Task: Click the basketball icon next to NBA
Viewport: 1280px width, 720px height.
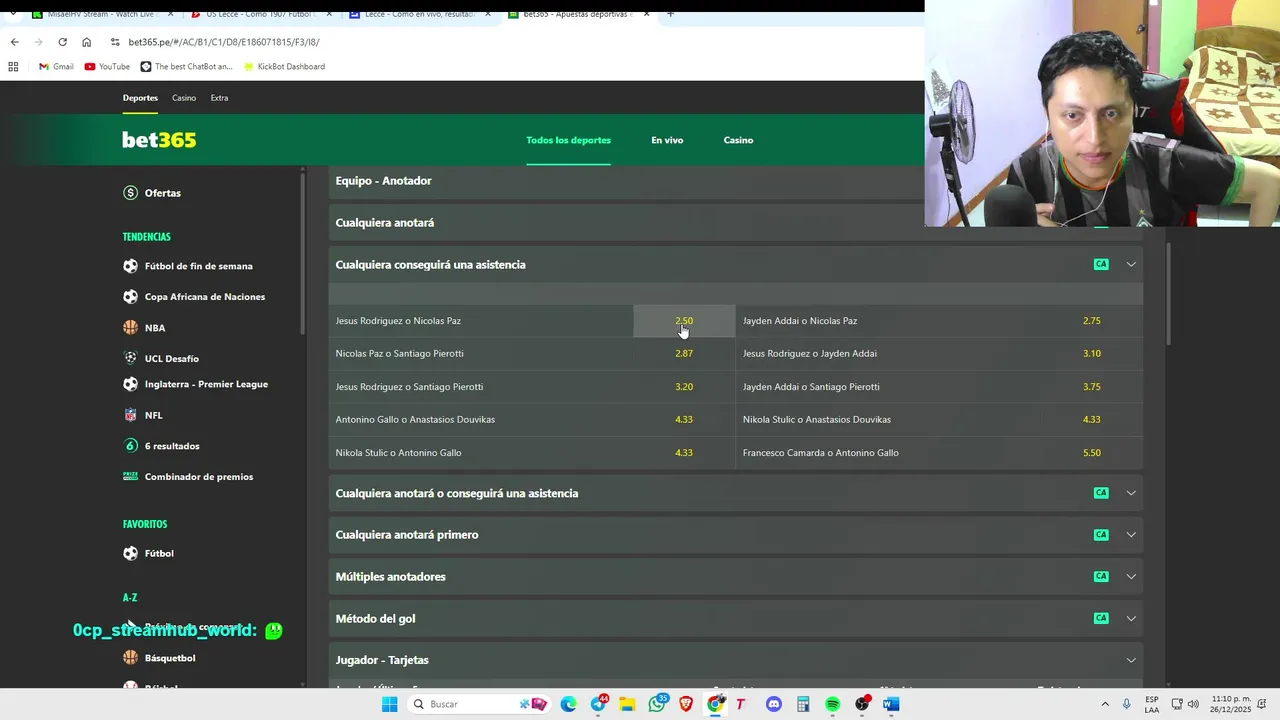Action: [x=130, y=328]
